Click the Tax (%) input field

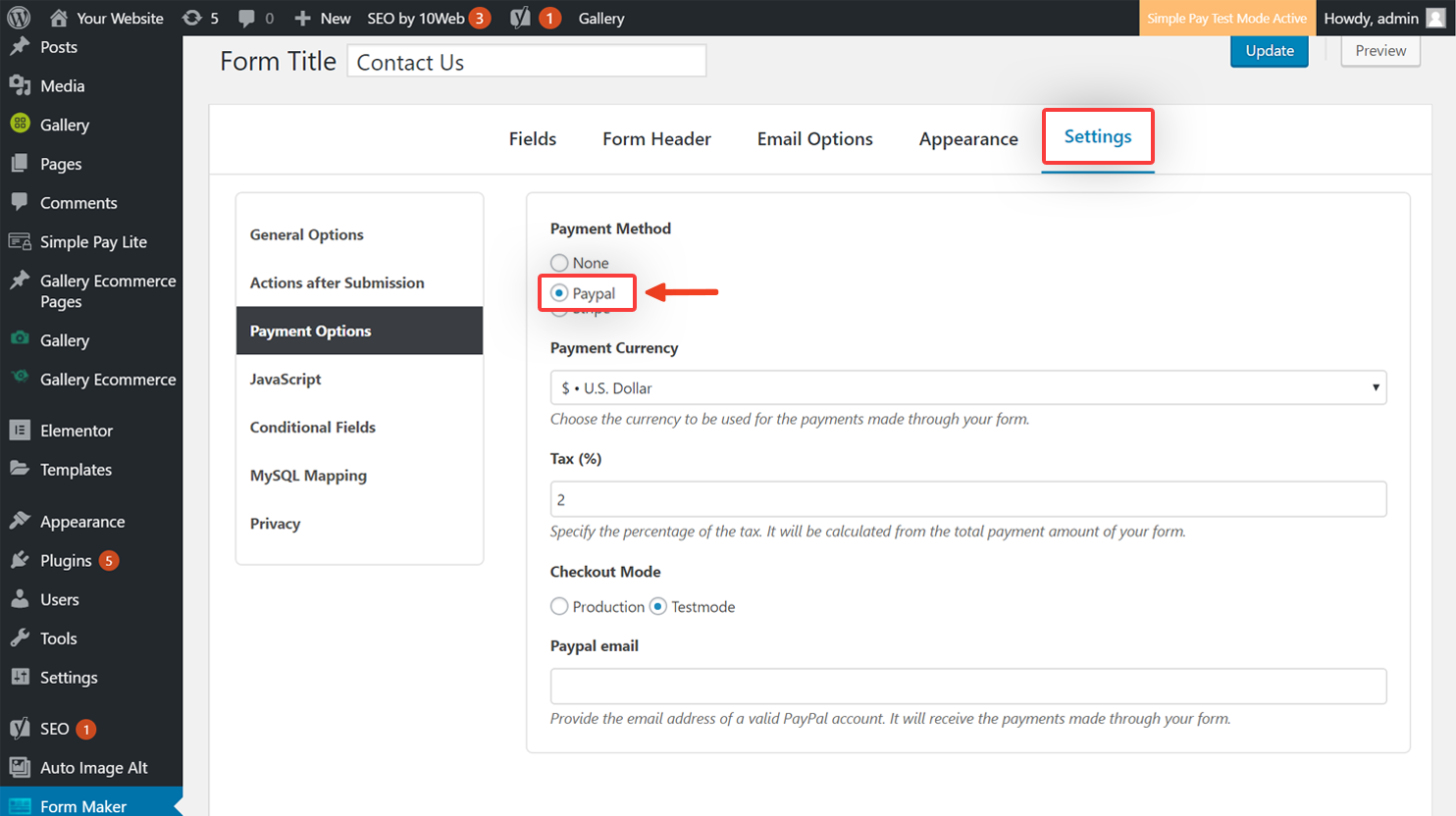[x=968, y=499]
